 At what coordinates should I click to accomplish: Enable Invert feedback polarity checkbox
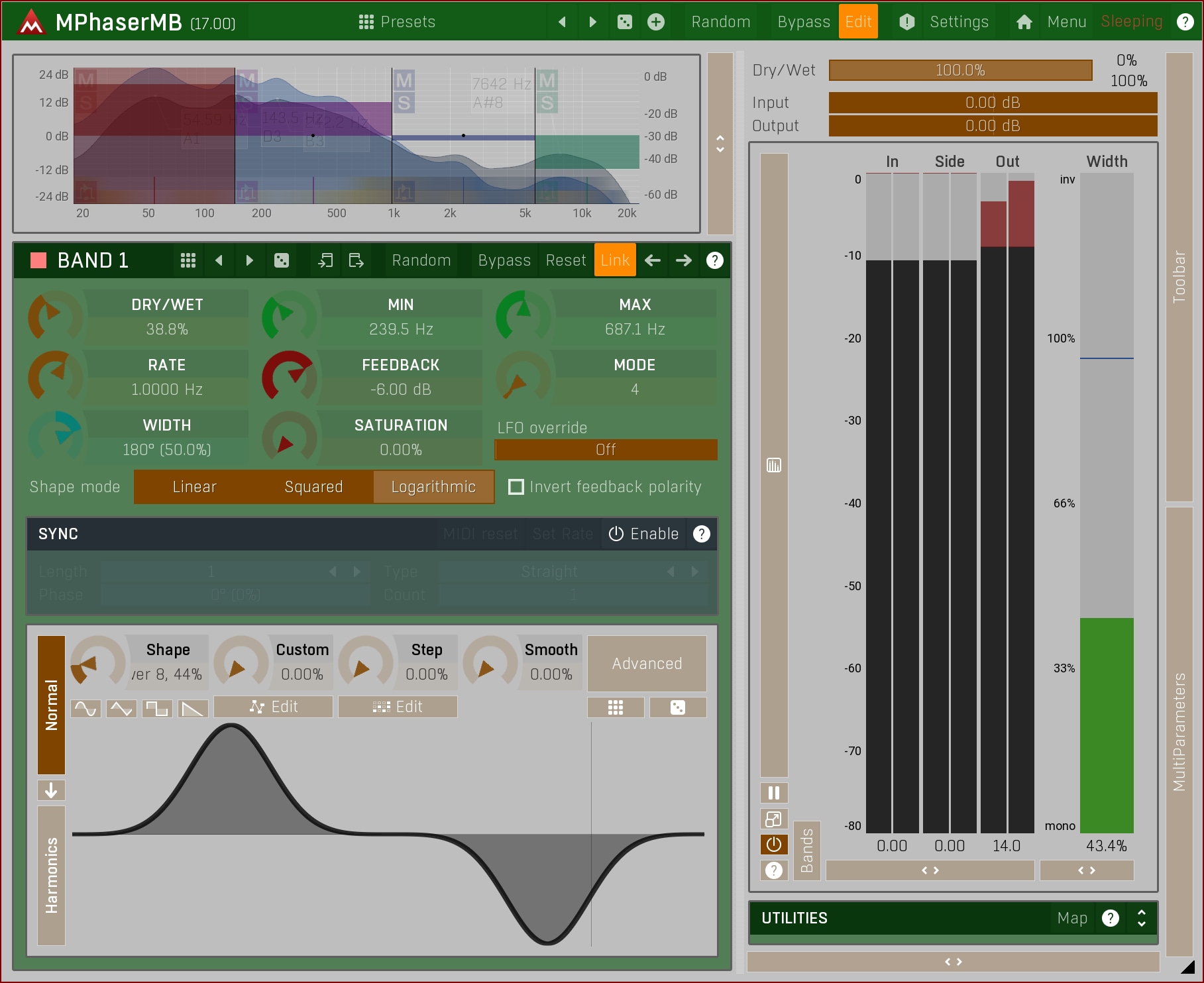[x=516, y=487]
